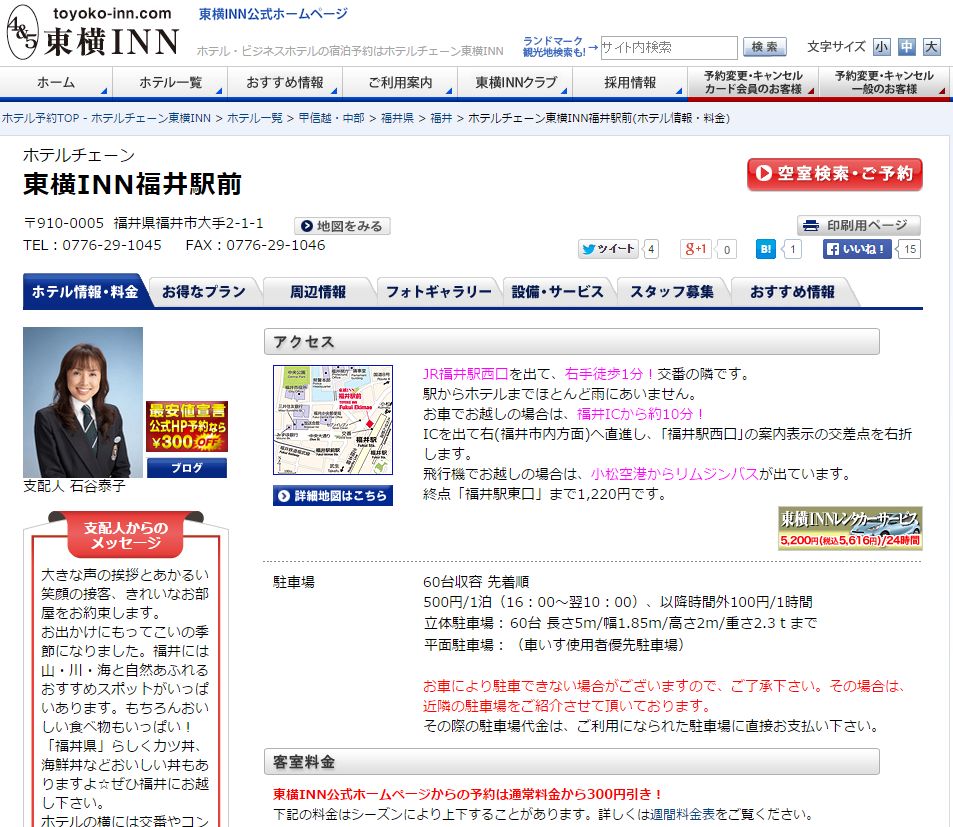Click the TEL：0776-29-1045 phone text
This screenshot has height=827, width=953.
pos(92,245)
